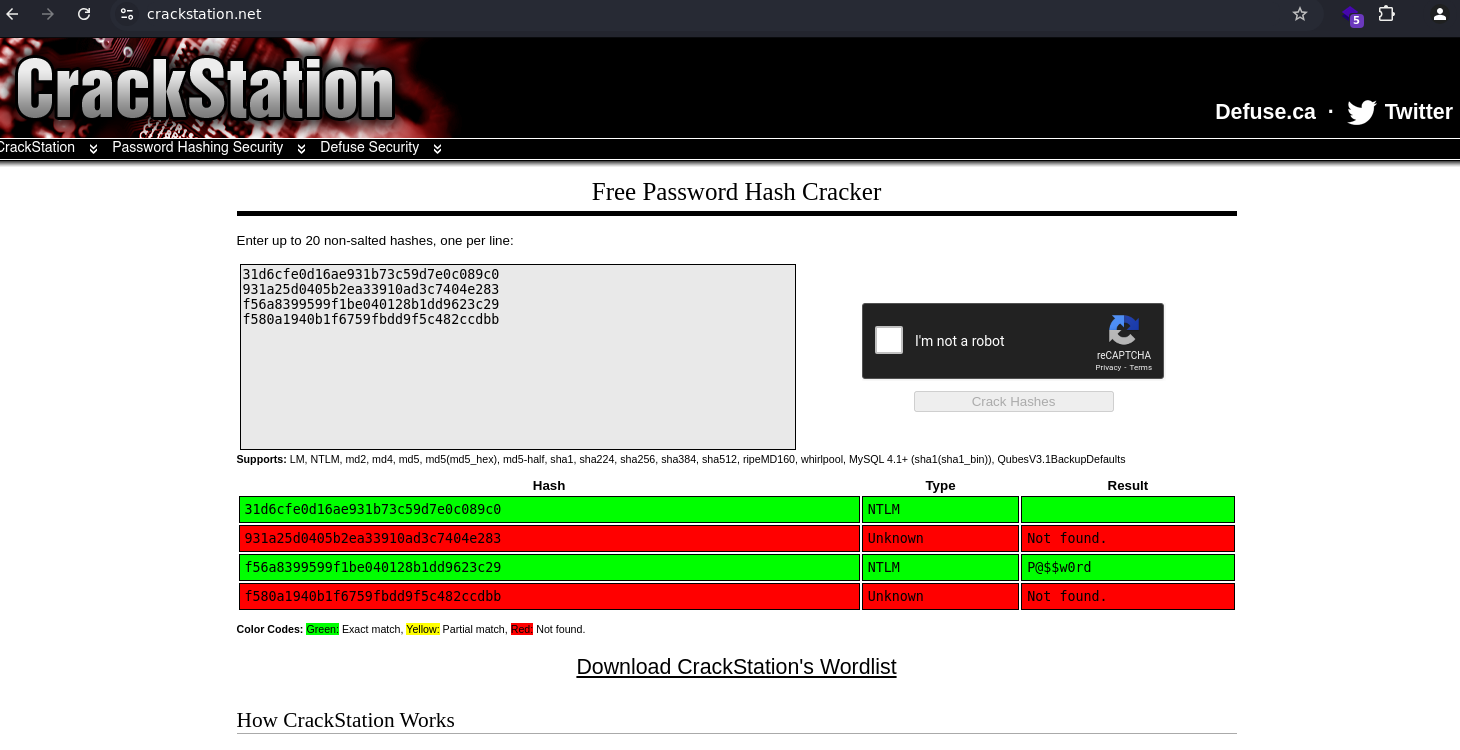Image resolution: width=1460 pixels, height=750 pixels.
Task: Click the Type column header
Action: coord(940,485)
